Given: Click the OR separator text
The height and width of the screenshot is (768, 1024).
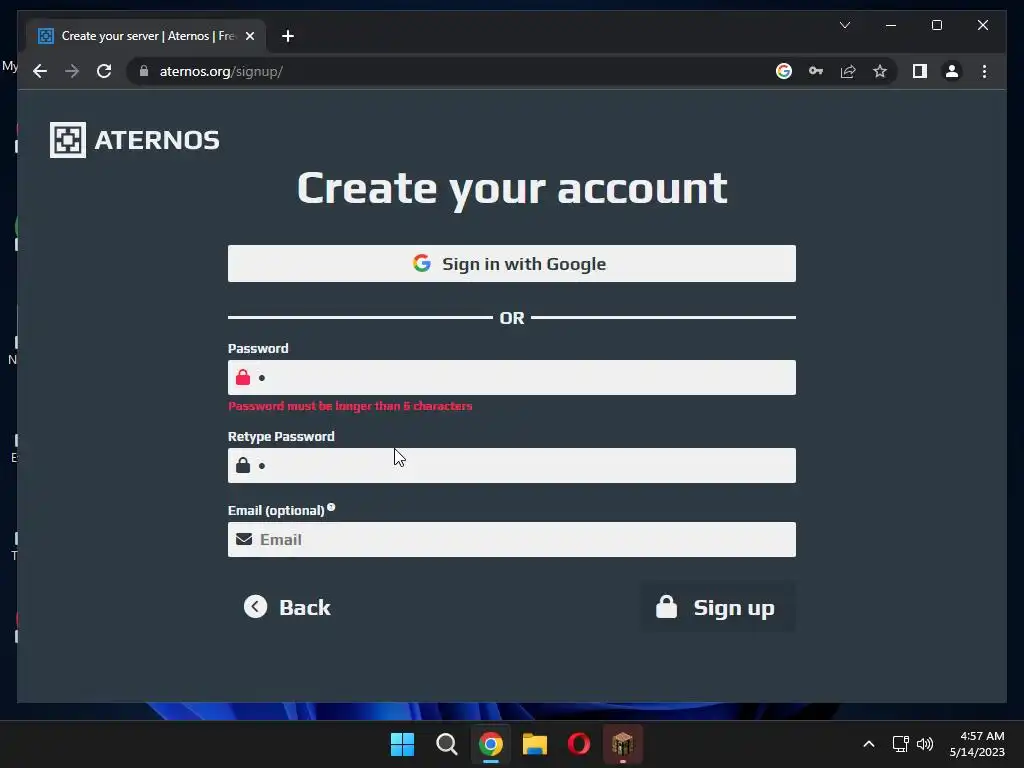Looking at the screenshot, I should 512,318.
